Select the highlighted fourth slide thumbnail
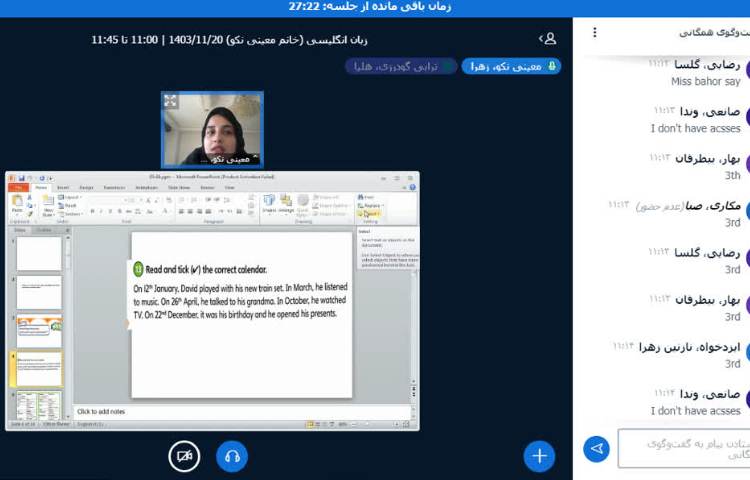Image resolution: width=750 pixels, height=480 pixels. pyautogui.click(x=39, y=368)
